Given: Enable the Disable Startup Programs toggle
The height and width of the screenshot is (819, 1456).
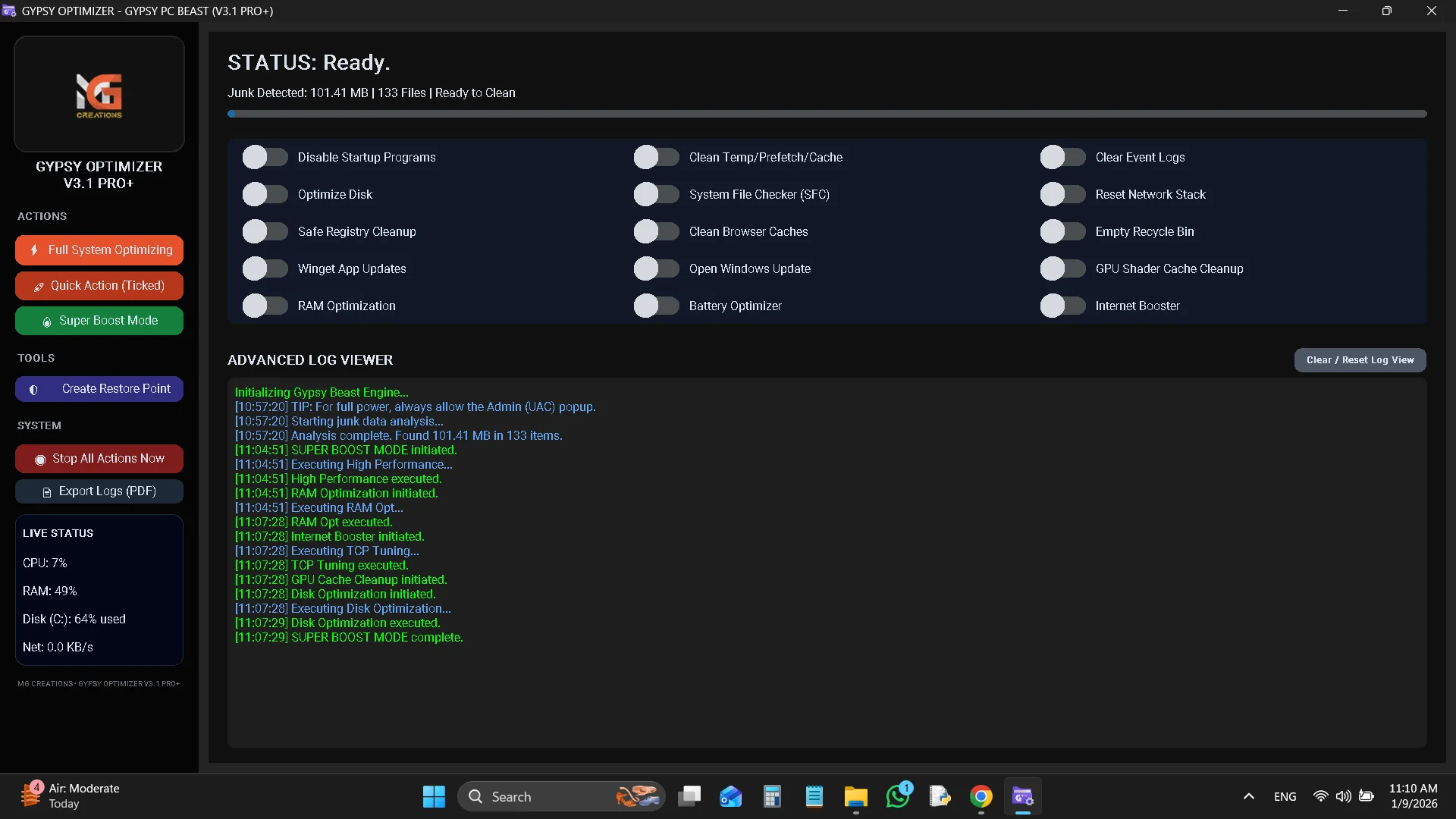Looking at the screenshot, I should (x=265, y=157).
